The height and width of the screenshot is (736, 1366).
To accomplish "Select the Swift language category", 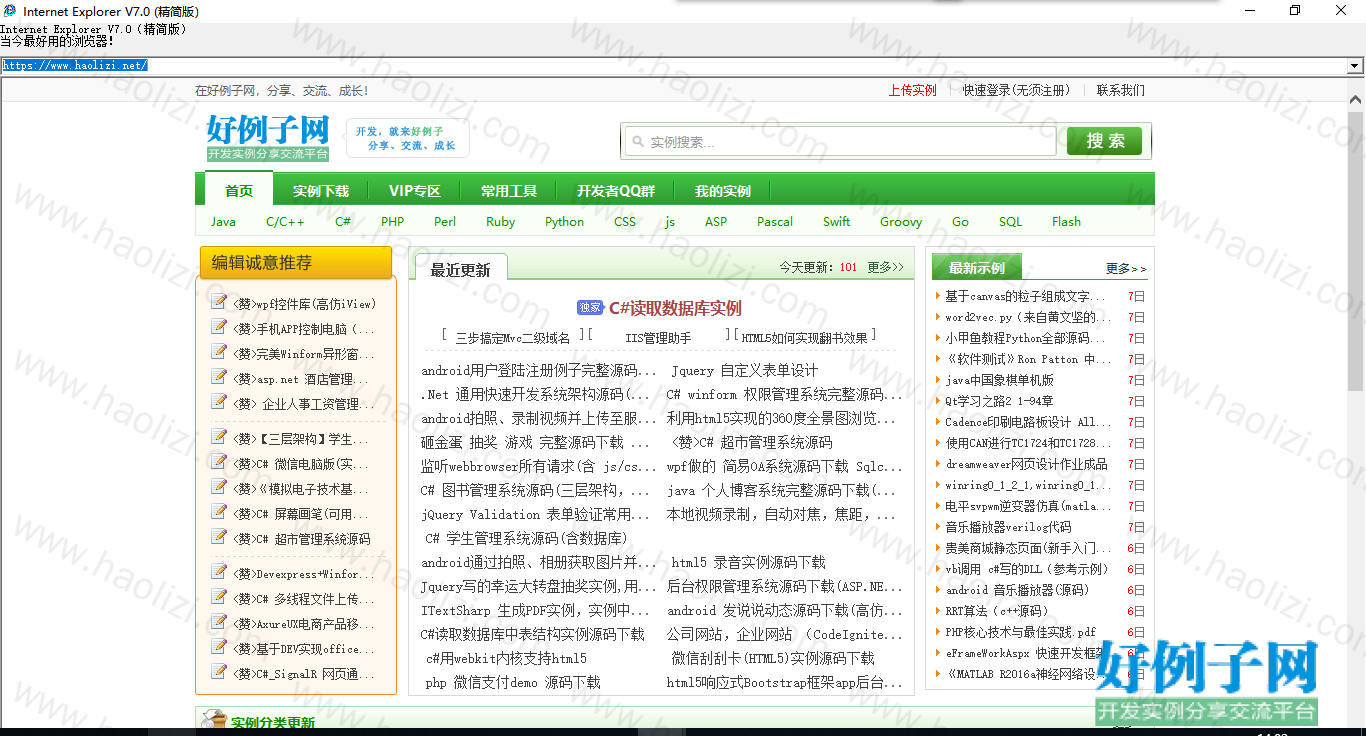I will point(837,222).
